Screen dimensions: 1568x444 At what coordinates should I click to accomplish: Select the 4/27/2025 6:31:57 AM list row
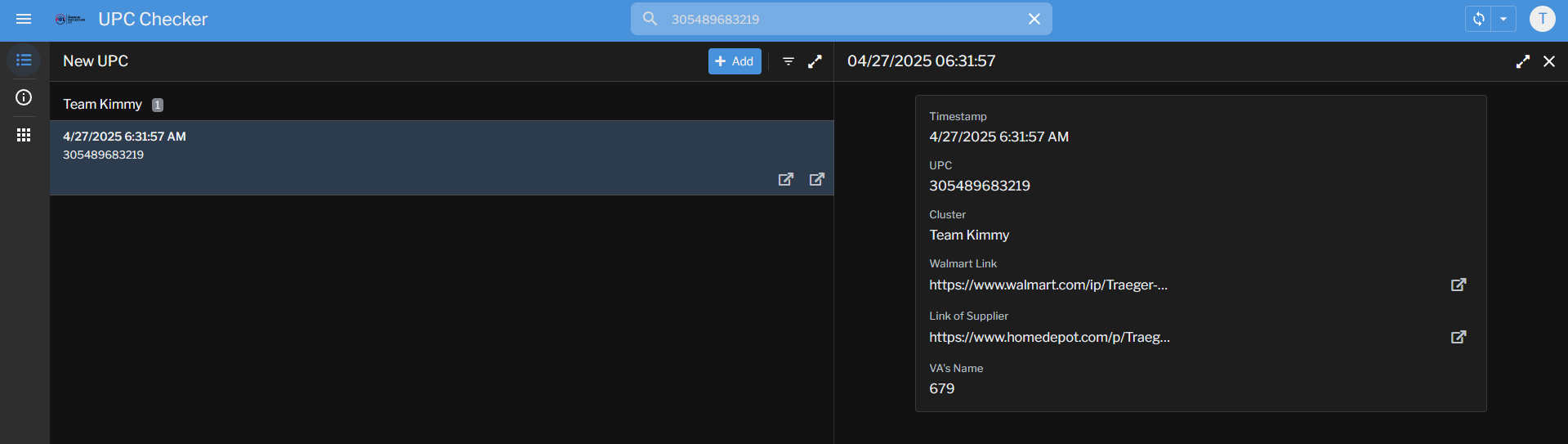coord(441,158)
